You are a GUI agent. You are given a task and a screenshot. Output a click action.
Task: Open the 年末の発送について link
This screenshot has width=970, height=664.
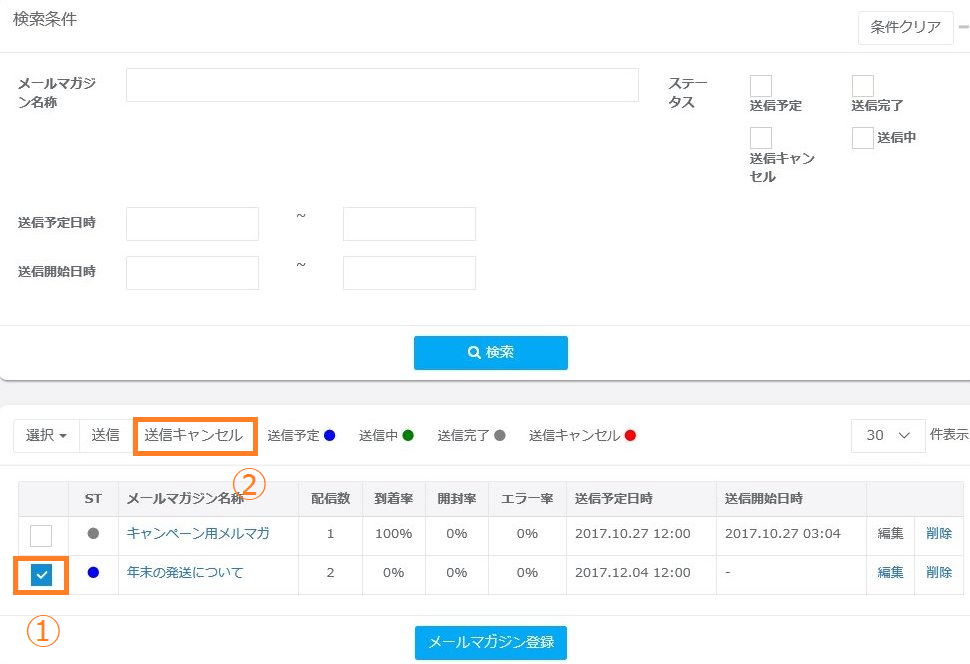[184, 573]
